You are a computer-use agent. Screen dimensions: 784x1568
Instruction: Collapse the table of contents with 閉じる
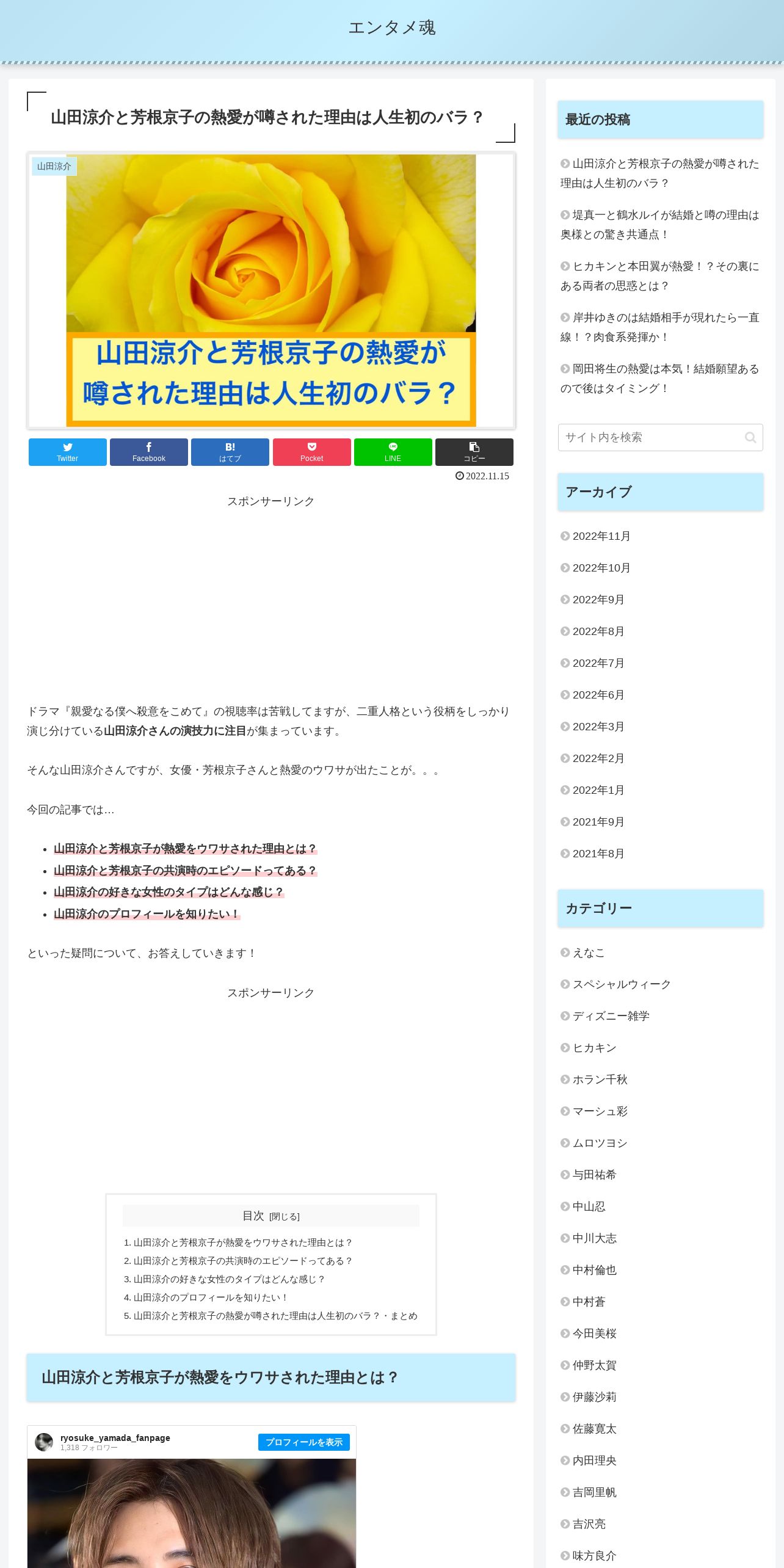(285, 1216)
